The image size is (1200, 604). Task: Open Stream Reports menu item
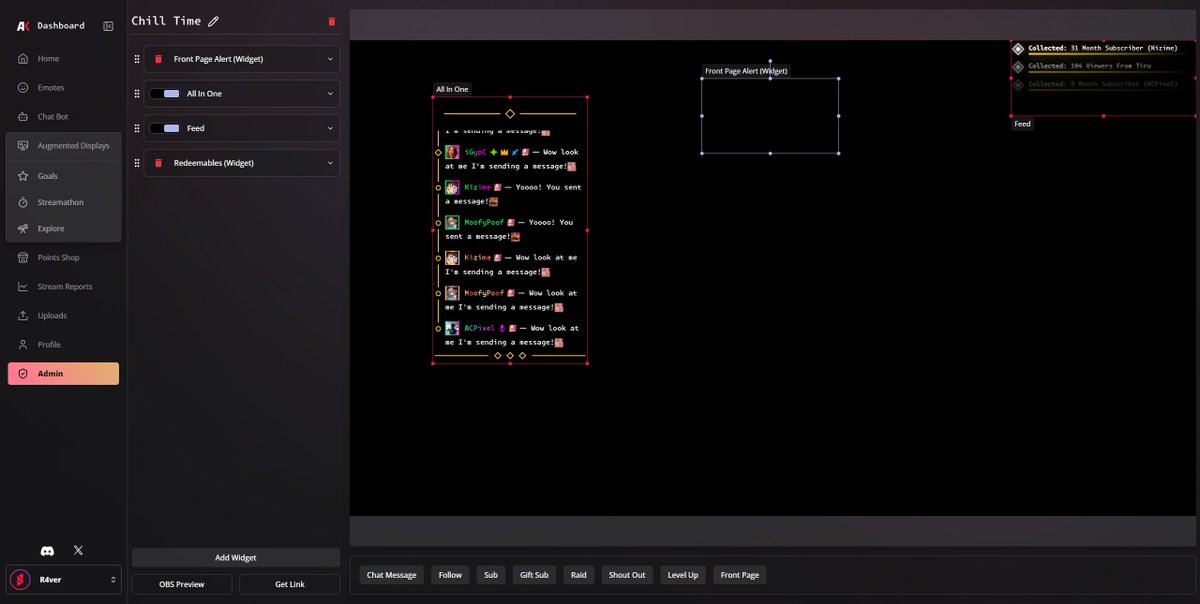tap(63, 287)
